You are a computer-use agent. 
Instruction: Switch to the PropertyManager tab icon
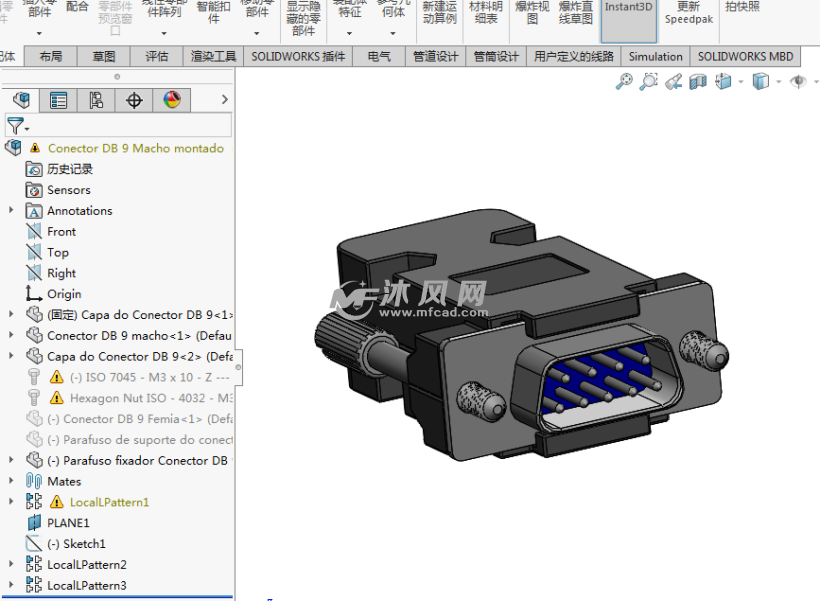tap(59, 100)
